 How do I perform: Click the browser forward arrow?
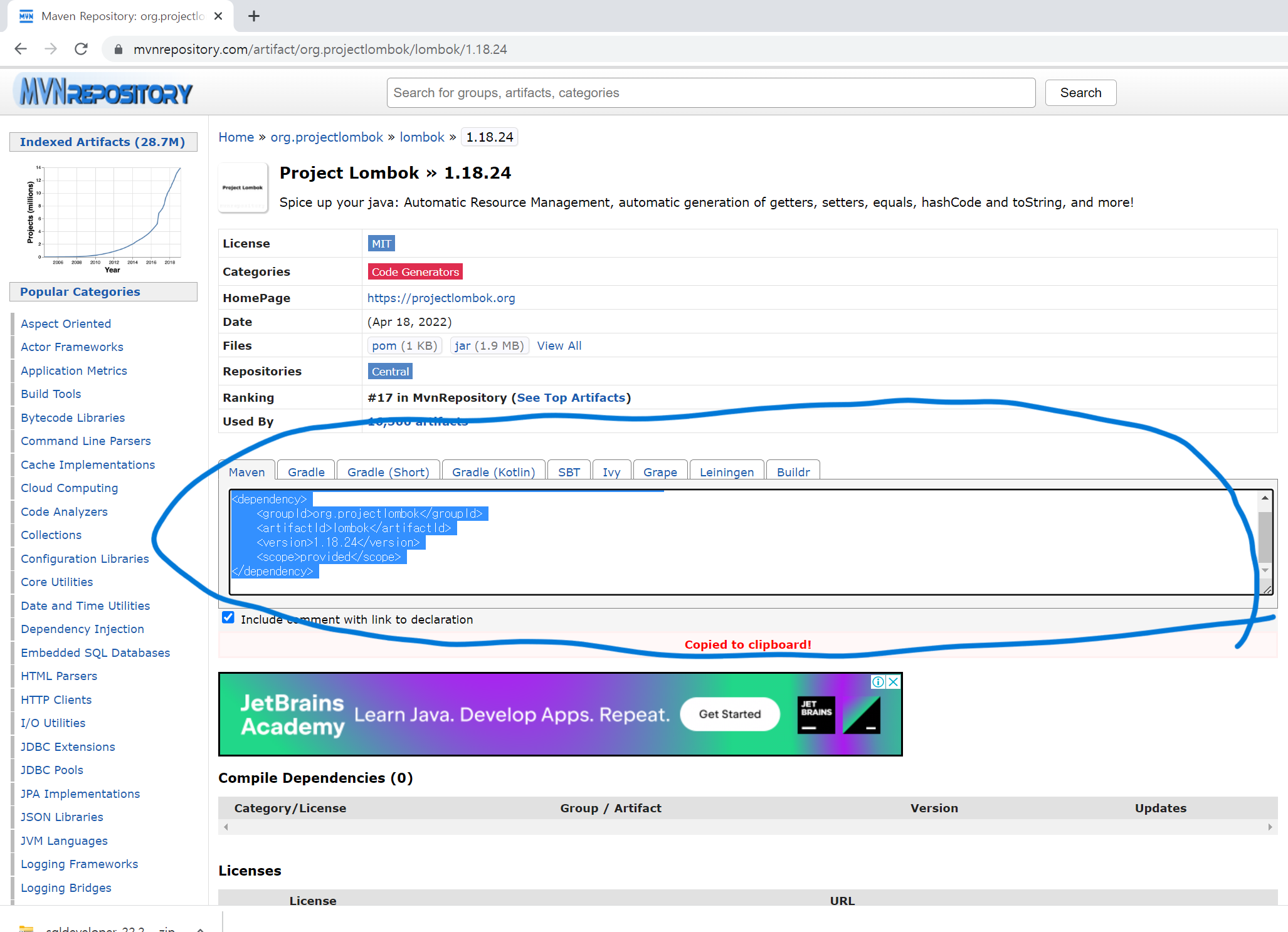pos(51,49)
